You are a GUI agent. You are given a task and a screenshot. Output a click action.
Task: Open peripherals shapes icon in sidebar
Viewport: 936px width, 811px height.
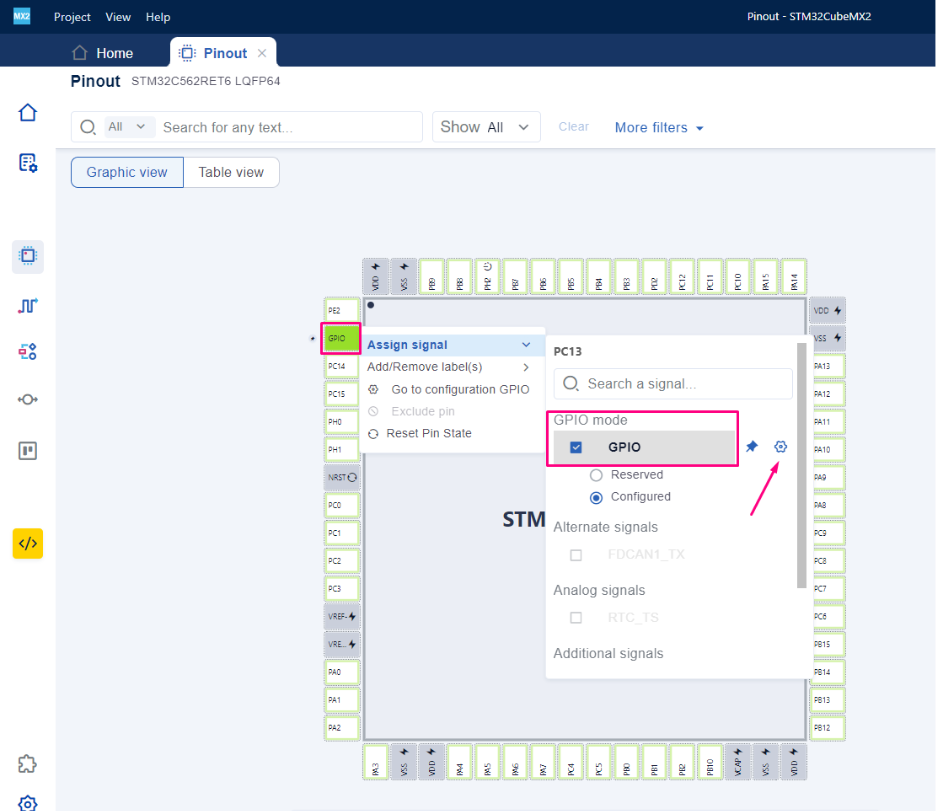click(x=27, y=351)
